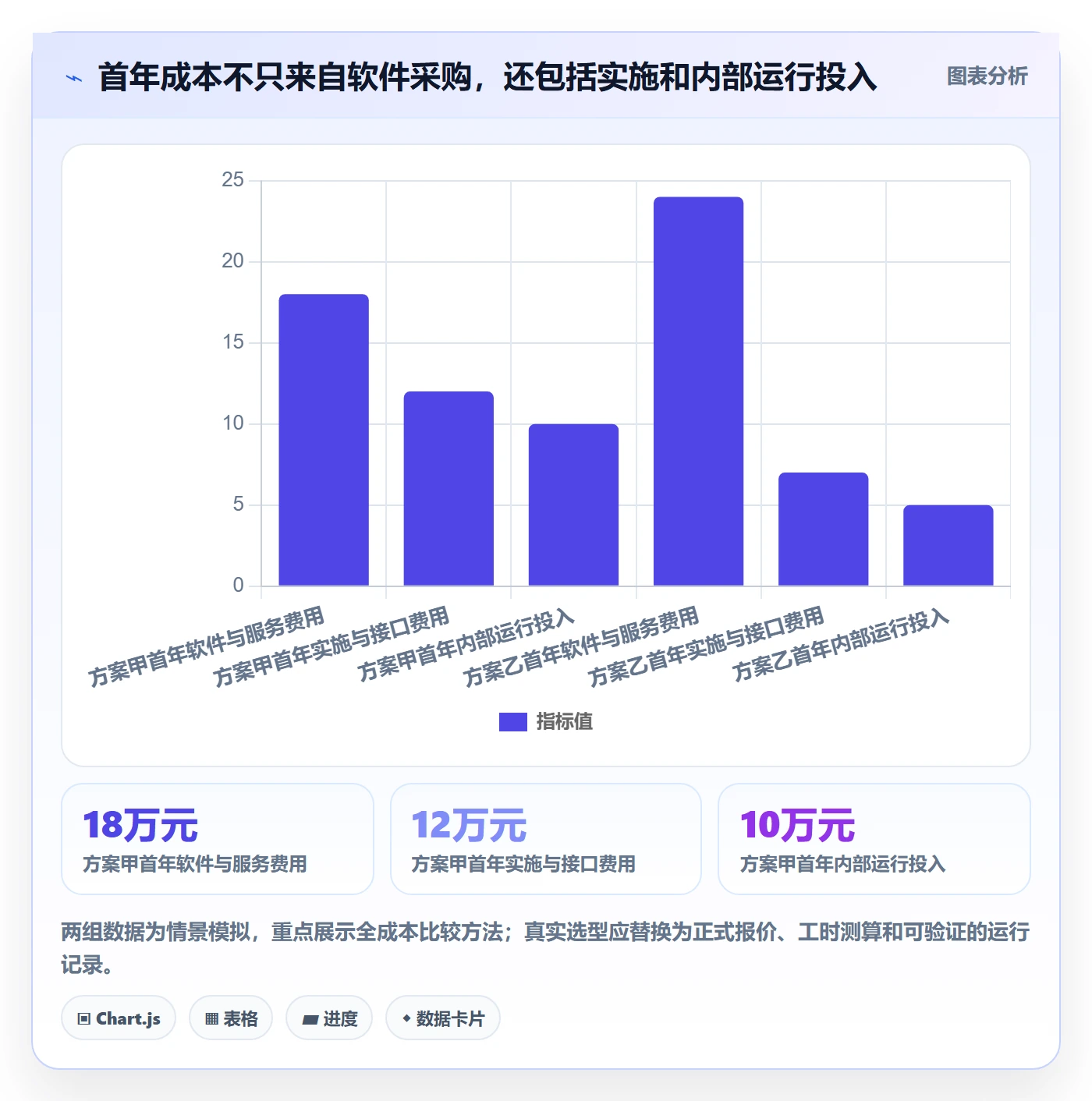Click the 方案乙首年实施与接口费用 bar
The image size is (1092, 1101).
[x=823, y=529]
